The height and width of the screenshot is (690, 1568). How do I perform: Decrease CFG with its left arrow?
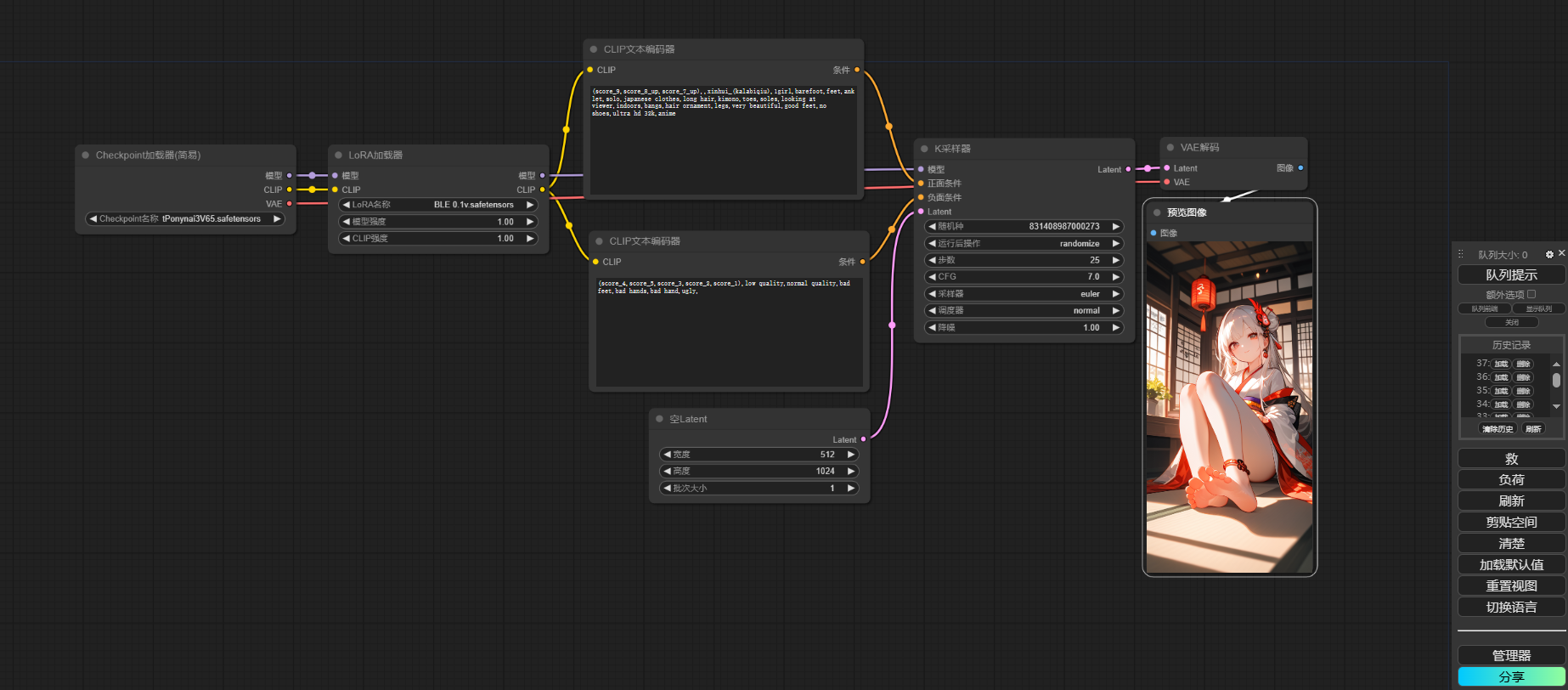pos(932,277)
